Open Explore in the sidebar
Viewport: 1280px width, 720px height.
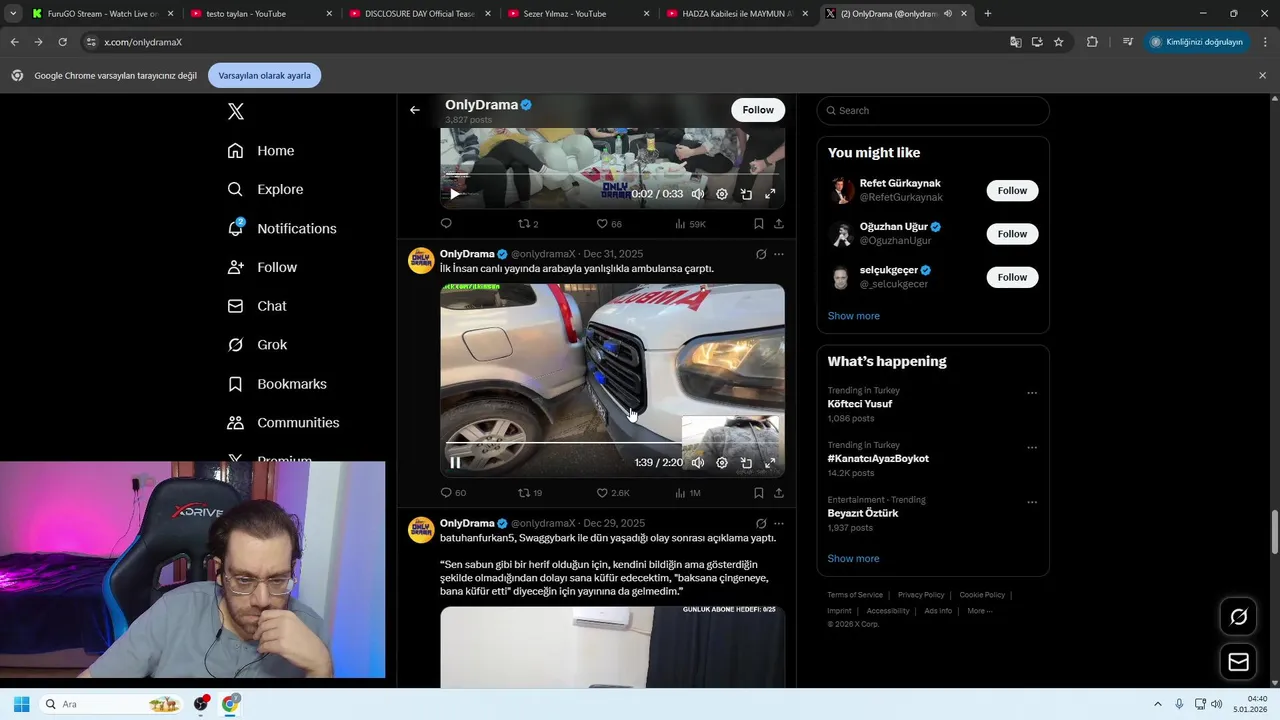(265, 189)
